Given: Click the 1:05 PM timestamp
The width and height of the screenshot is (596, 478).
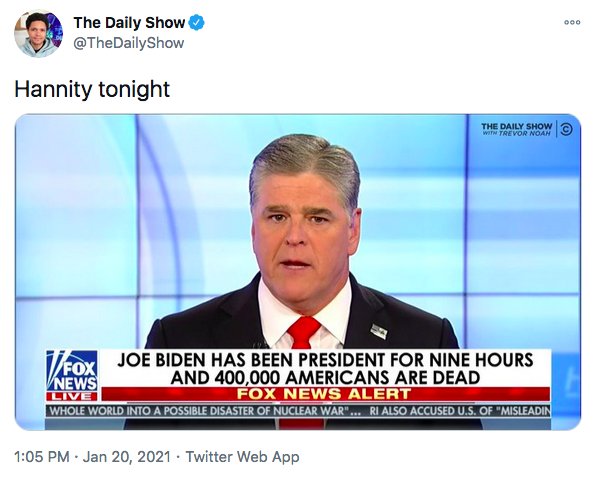Looking at the screenshot, I should coord(42,456).
